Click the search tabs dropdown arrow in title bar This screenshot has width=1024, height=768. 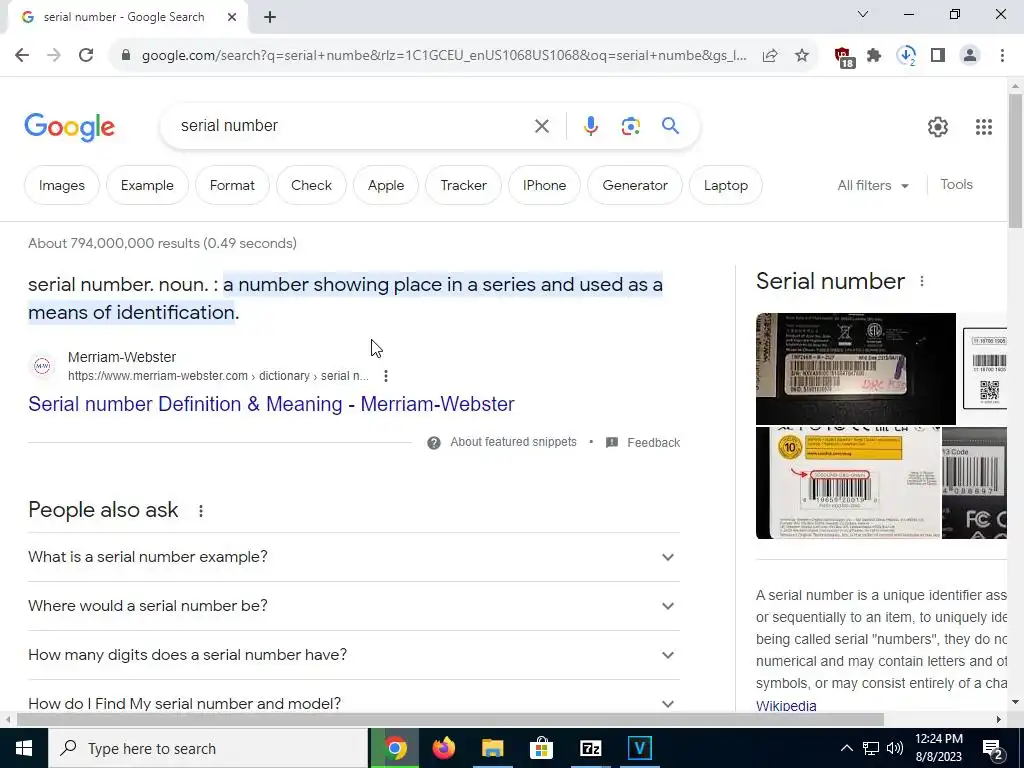click(863, 14)
